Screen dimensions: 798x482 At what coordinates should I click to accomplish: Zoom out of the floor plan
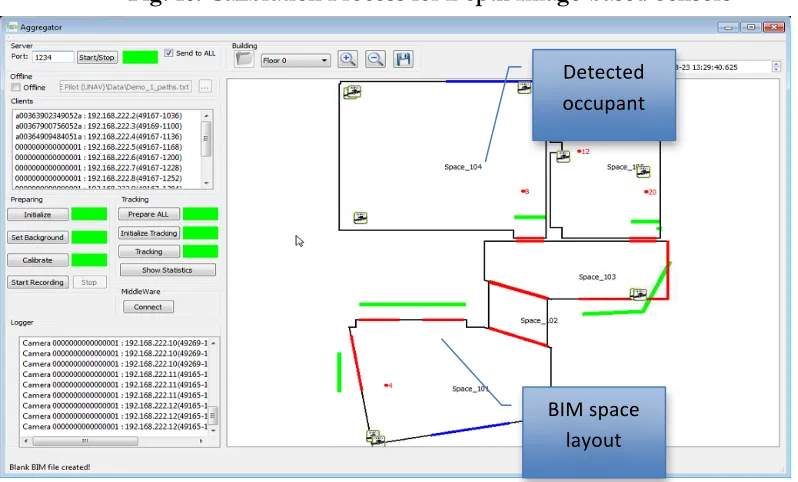point(375,59)
